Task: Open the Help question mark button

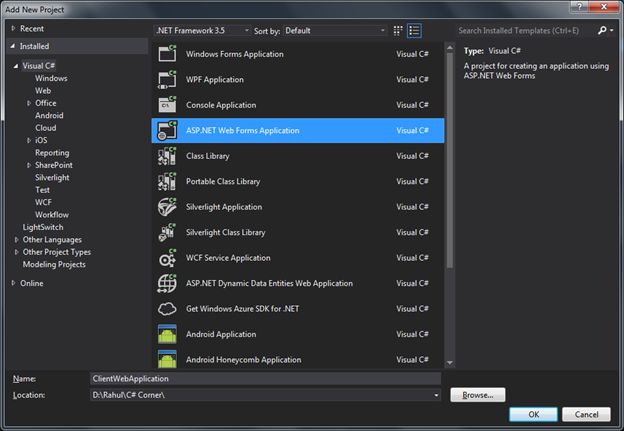Action: (579, 6)
